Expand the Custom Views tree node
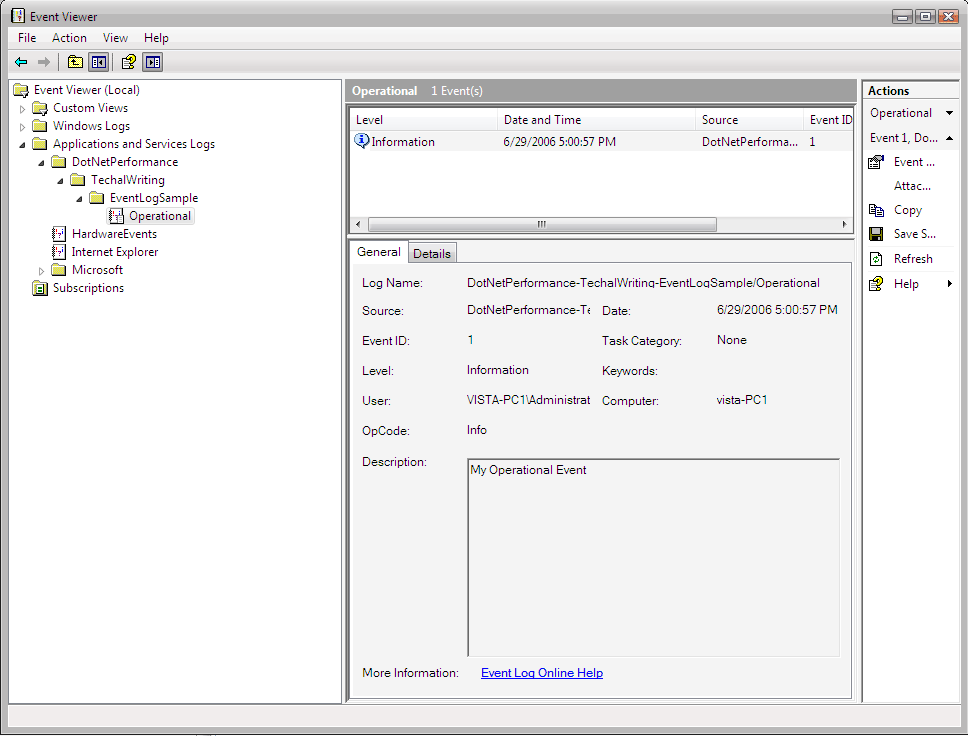Viewport: 968px width, 736px height. [23, 109]
